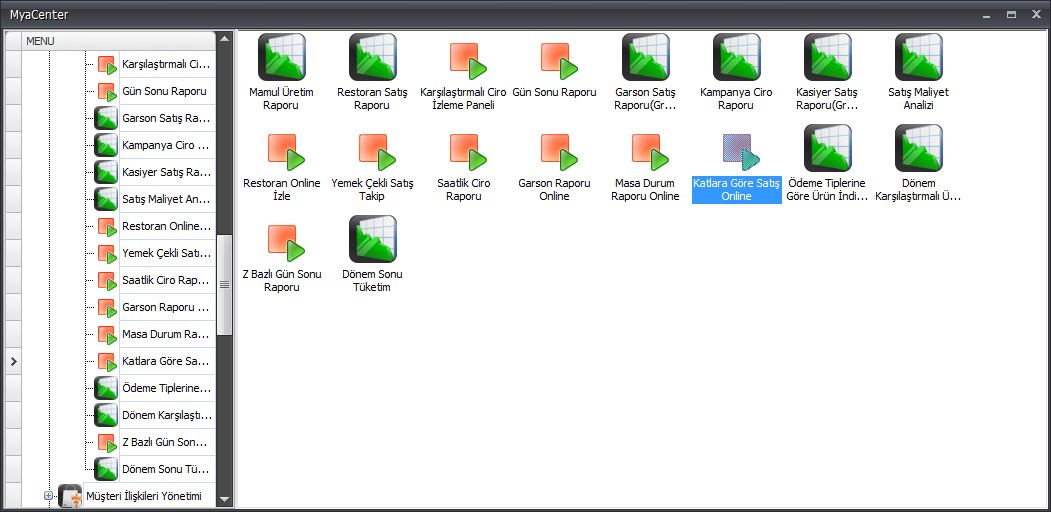This screenshot has height=512, width=1051.
Task: Select Garson Satış Ra… tree row
Action: point(167,119)
